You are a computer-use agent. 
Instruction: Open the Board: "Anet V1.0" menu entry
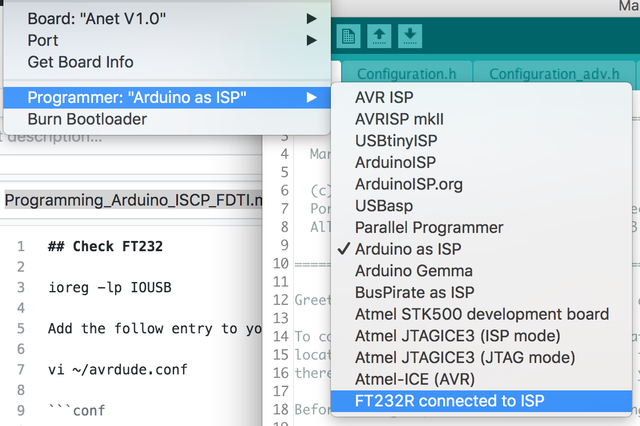167,19
